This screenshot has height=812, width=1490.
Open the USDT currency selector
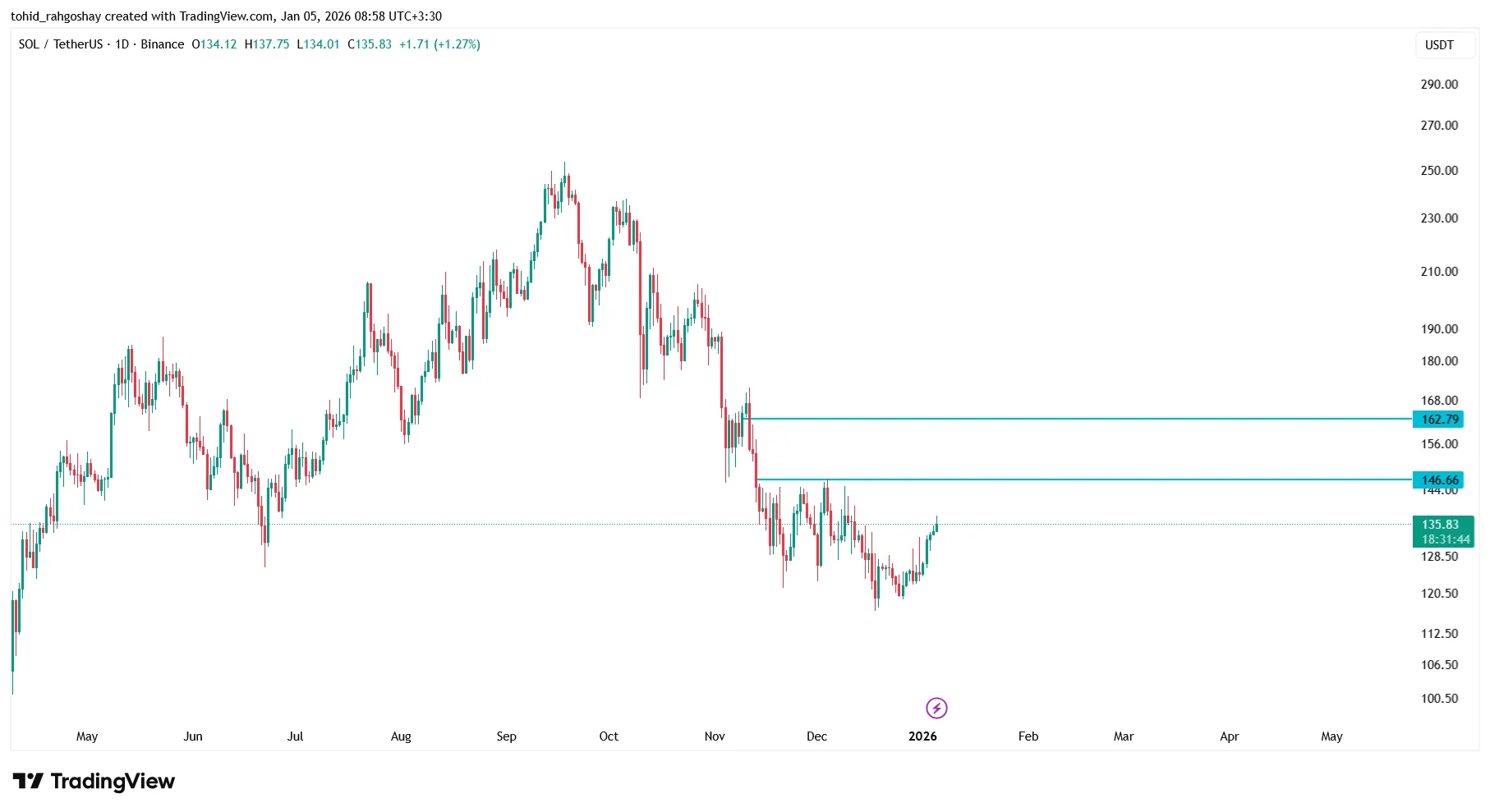click(1439, 45)
